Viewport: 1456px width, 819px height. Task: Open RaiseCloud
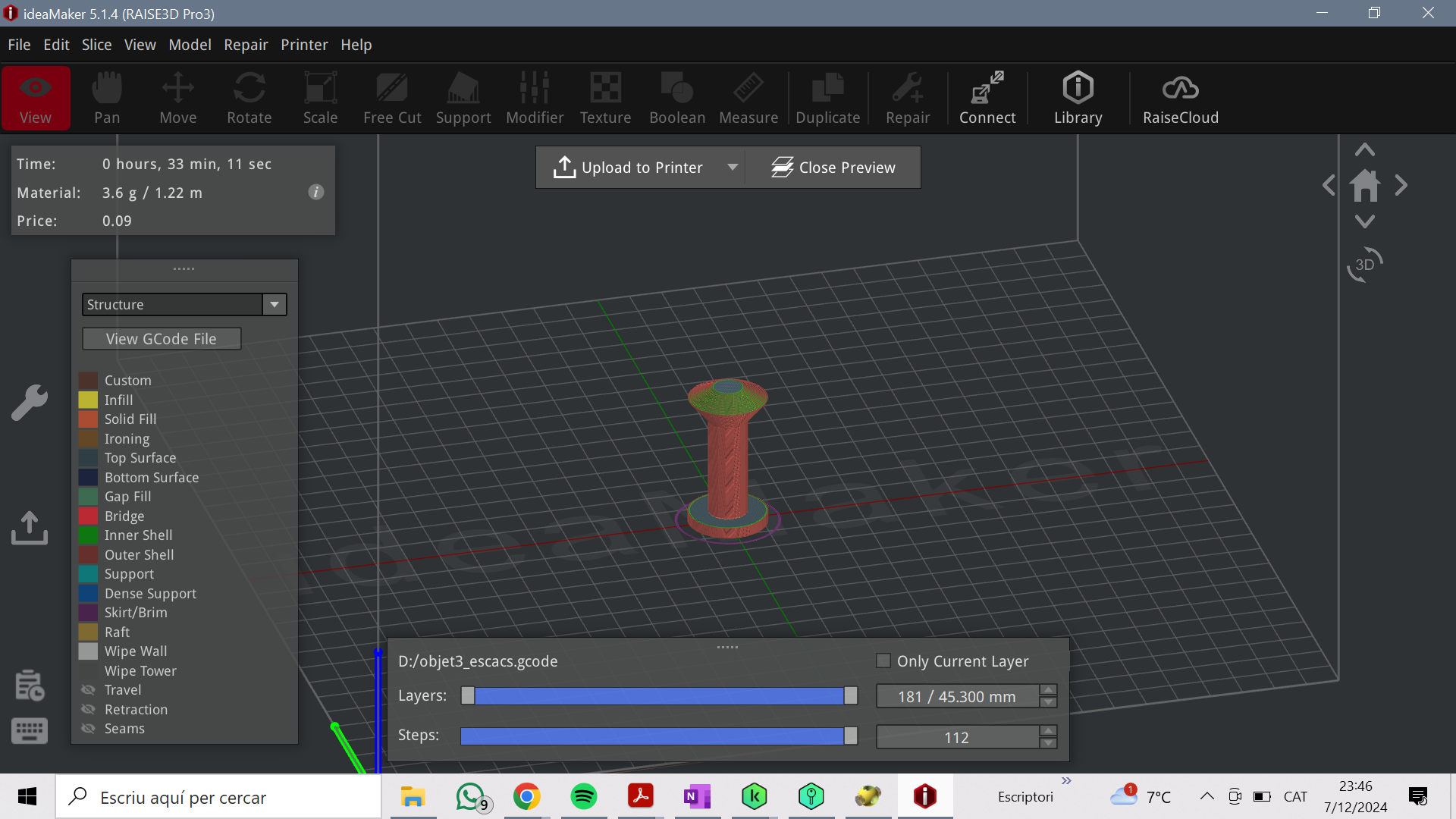(1181, 99)
